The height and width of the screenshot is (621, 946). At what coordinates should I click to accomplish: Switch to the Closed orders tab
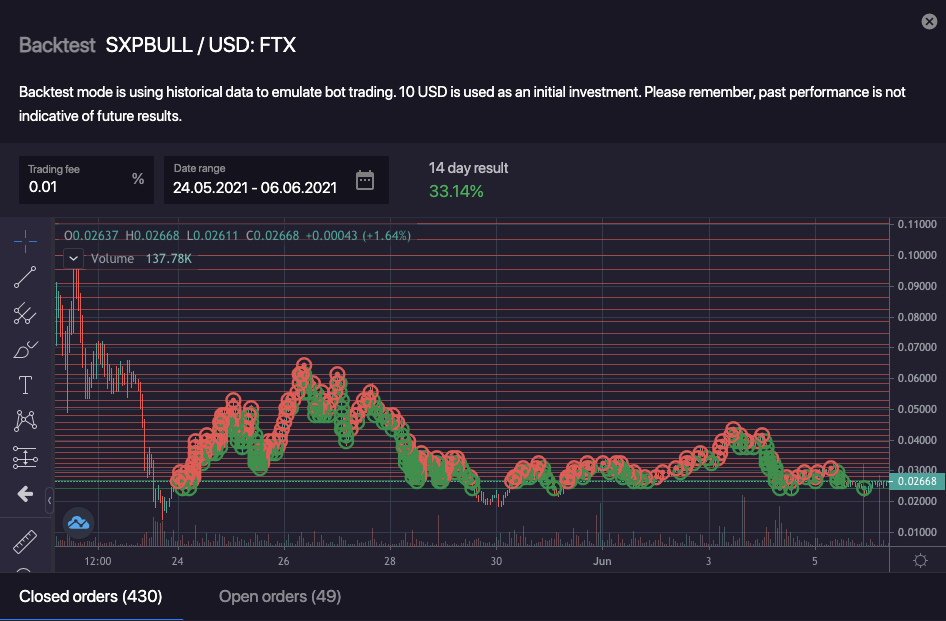(x=91, y=597)
